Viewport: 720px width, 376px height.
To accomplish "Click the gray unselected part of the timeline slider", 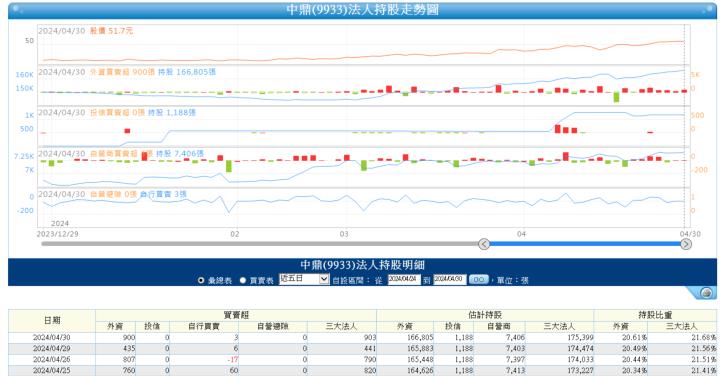I will (x=259, y=244).
